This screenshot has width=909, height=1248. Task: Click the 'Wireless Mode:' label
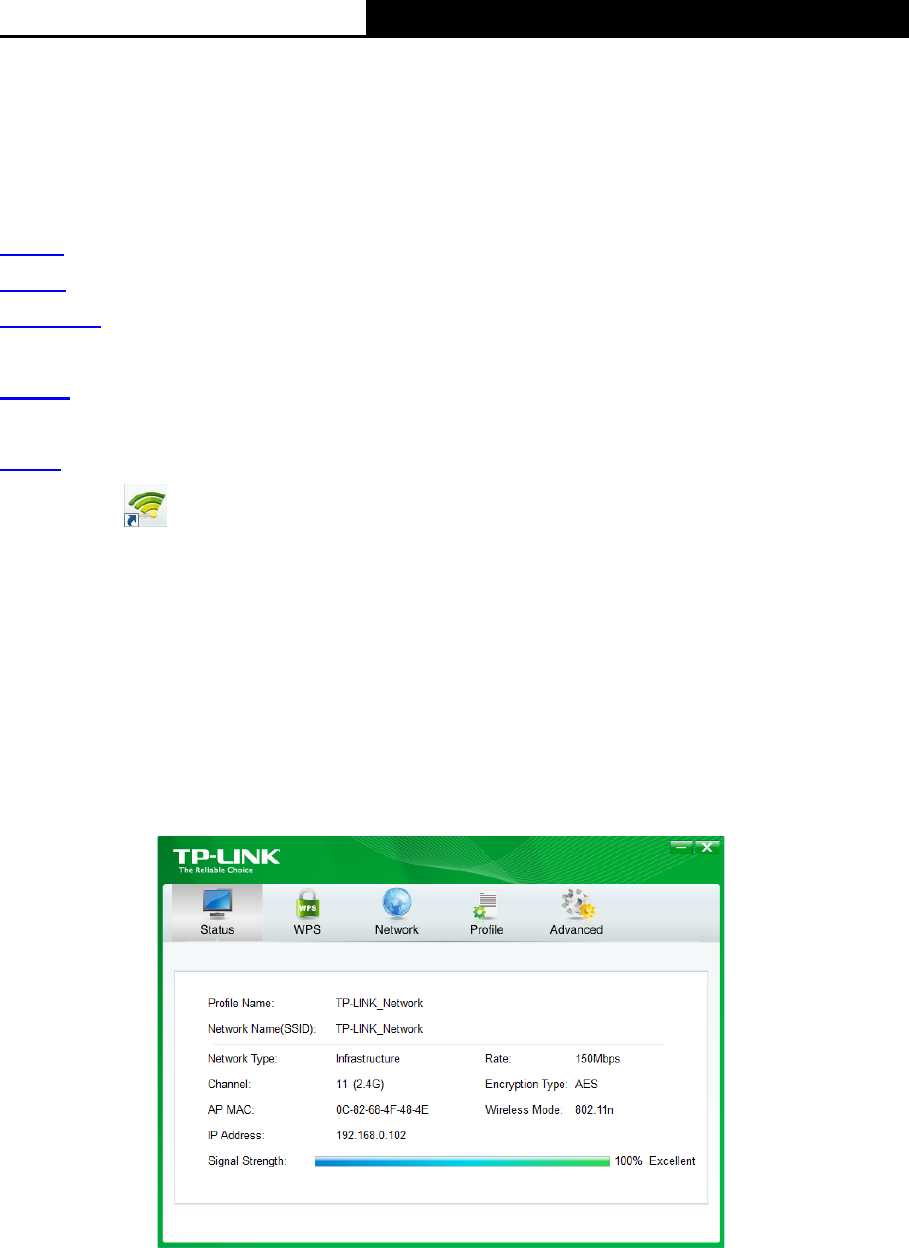pyautogui.click(x=524, y=1110)
